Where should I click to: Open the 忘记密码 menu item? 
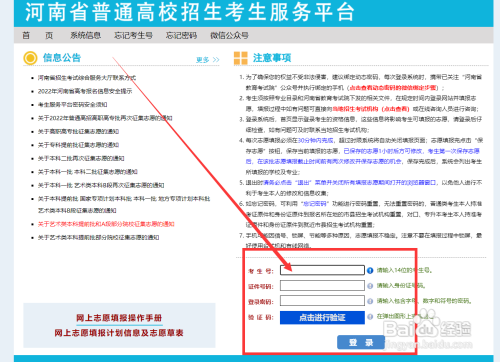(x=182, y=35)
